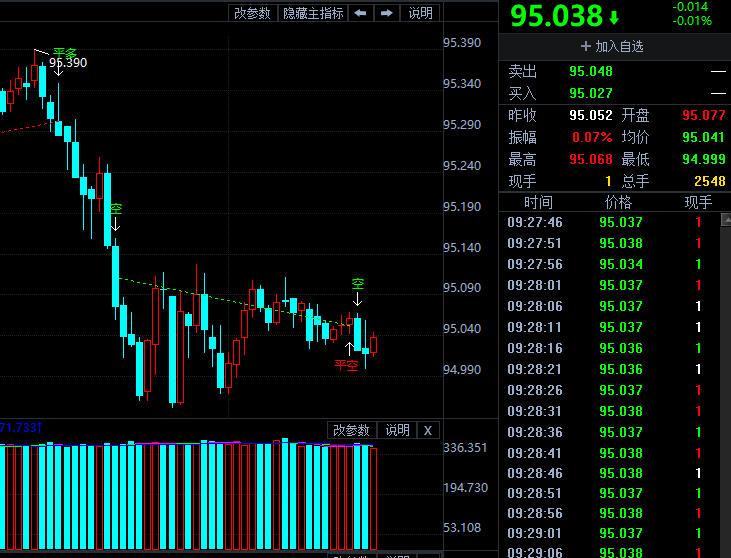Click the 现手 column header
Image resolution: width=731 pixels, height=558 pixels.
[698, 202]
